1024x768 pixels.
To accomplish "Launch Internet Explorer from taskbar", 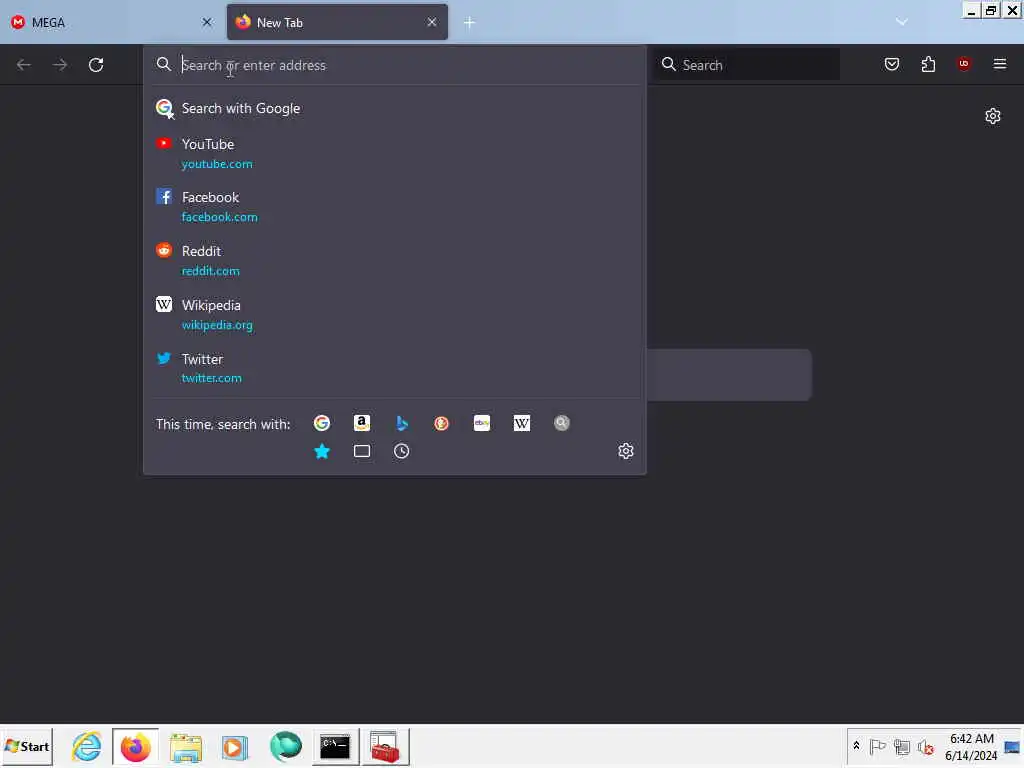I will tap(87, 746).
